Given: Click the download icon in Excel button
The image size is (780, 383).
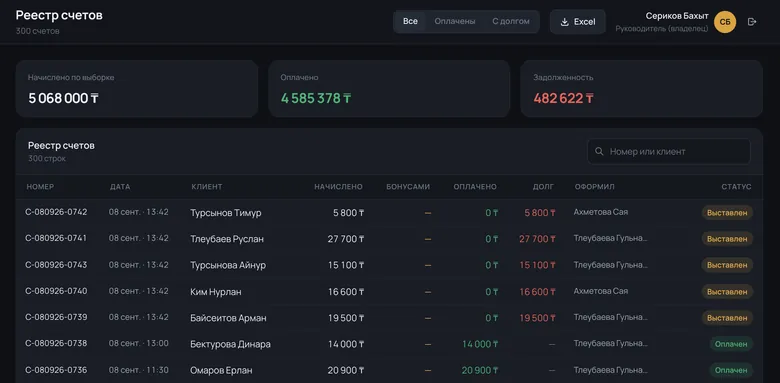Looking at the screenshot, I should [565, 22].
